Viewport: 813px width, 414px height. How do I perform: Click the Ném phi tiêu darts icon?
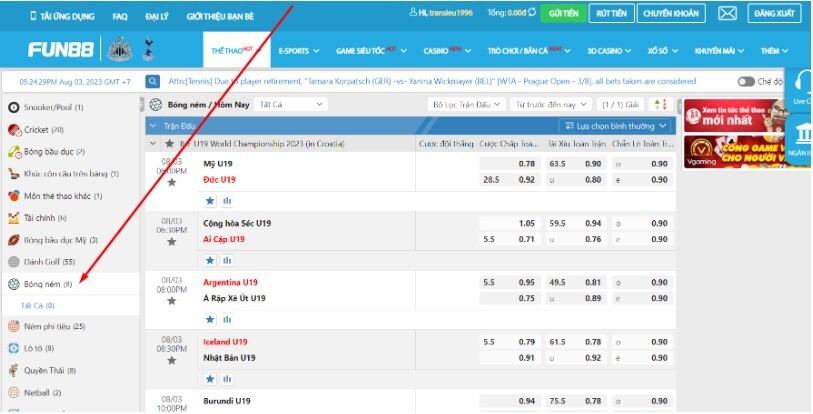[14, 326]
